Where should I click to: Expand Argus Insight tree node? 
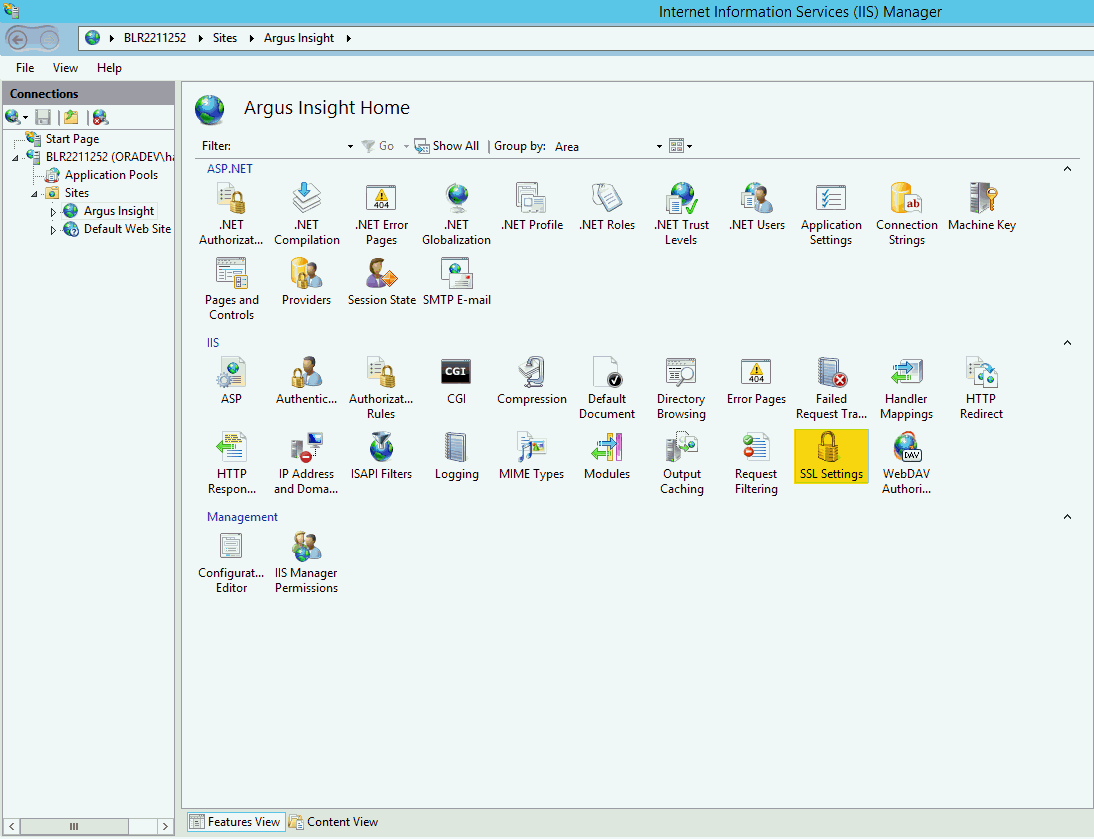click(x=53, y=211)
